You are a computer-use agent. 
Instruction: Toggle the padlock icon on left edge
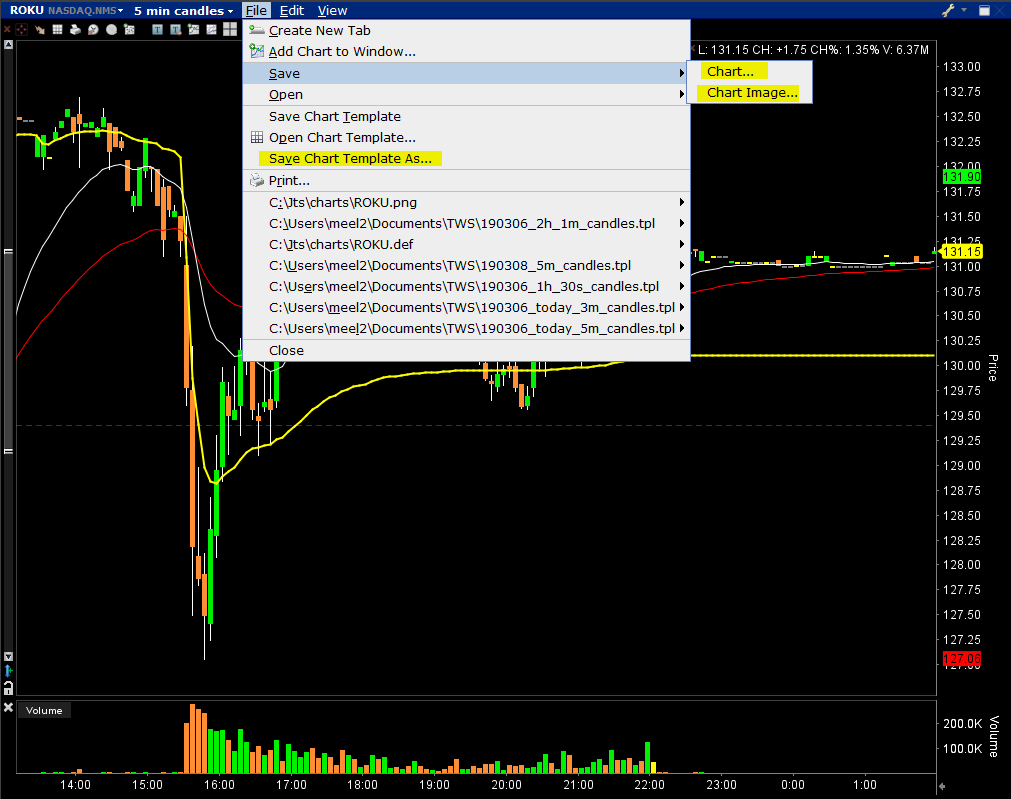8,687
